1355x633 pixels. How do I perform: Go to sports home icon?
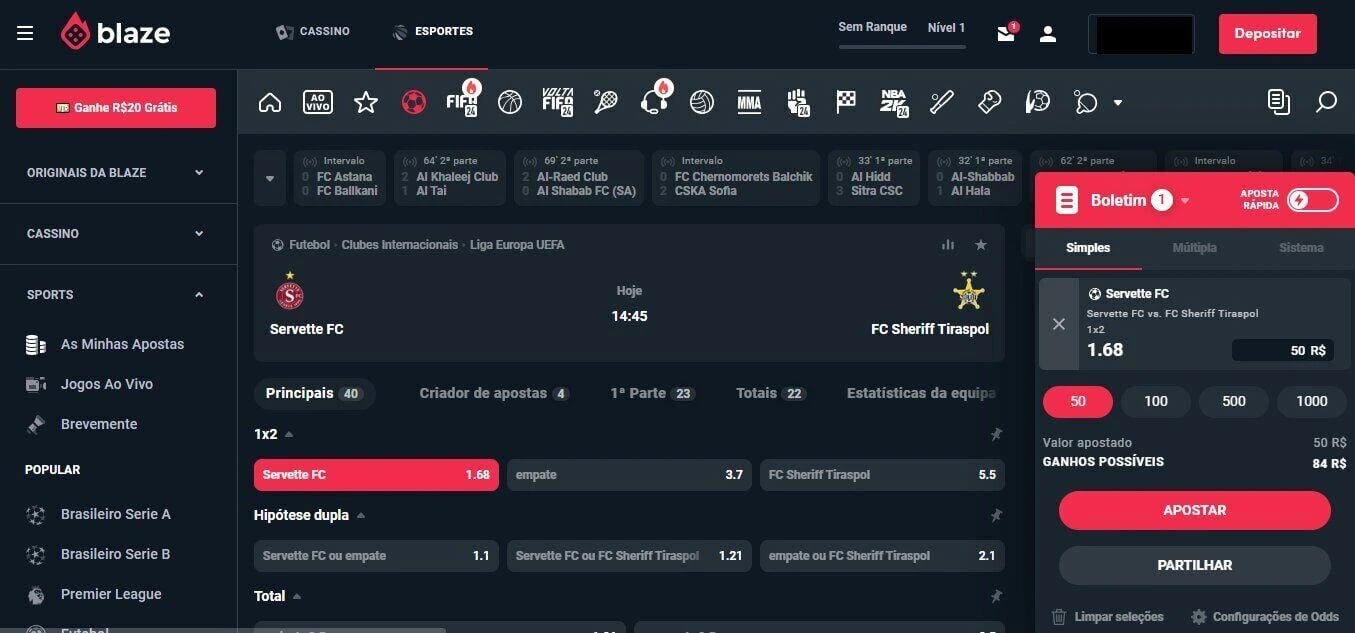(270, 102)
